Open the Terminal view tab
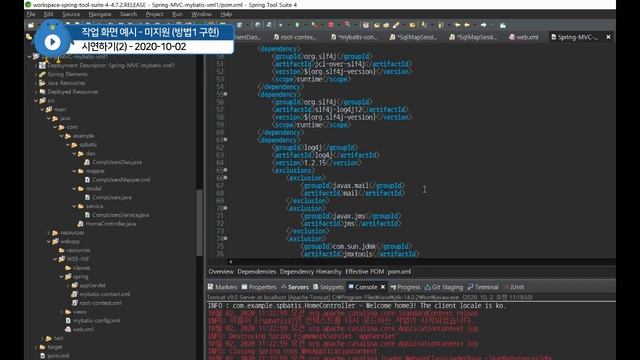640x360 pixels. 483,287
